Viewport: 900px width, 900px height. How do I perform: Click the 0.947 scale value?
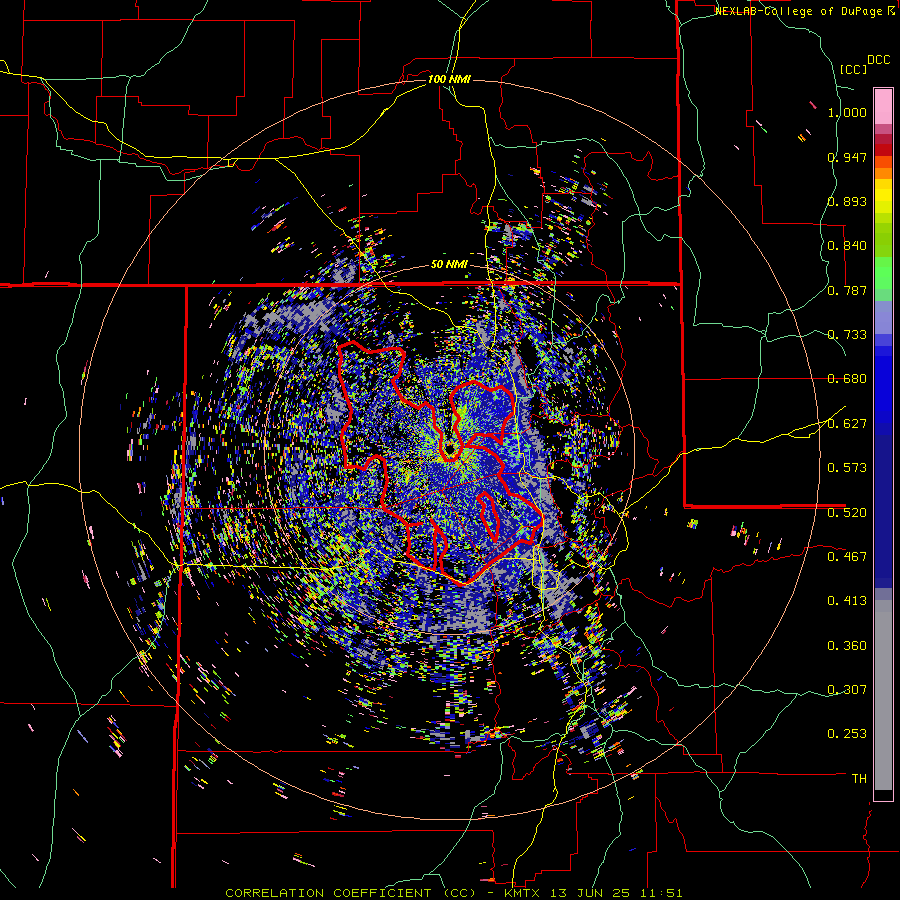[847, 157]
